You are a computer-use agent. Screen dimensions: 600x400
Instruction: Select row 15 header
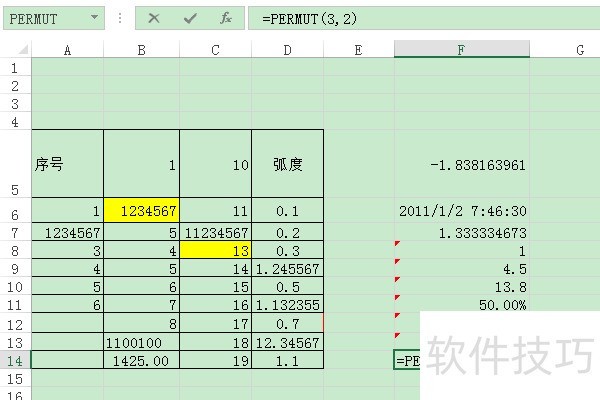click(x=15, y=378)
